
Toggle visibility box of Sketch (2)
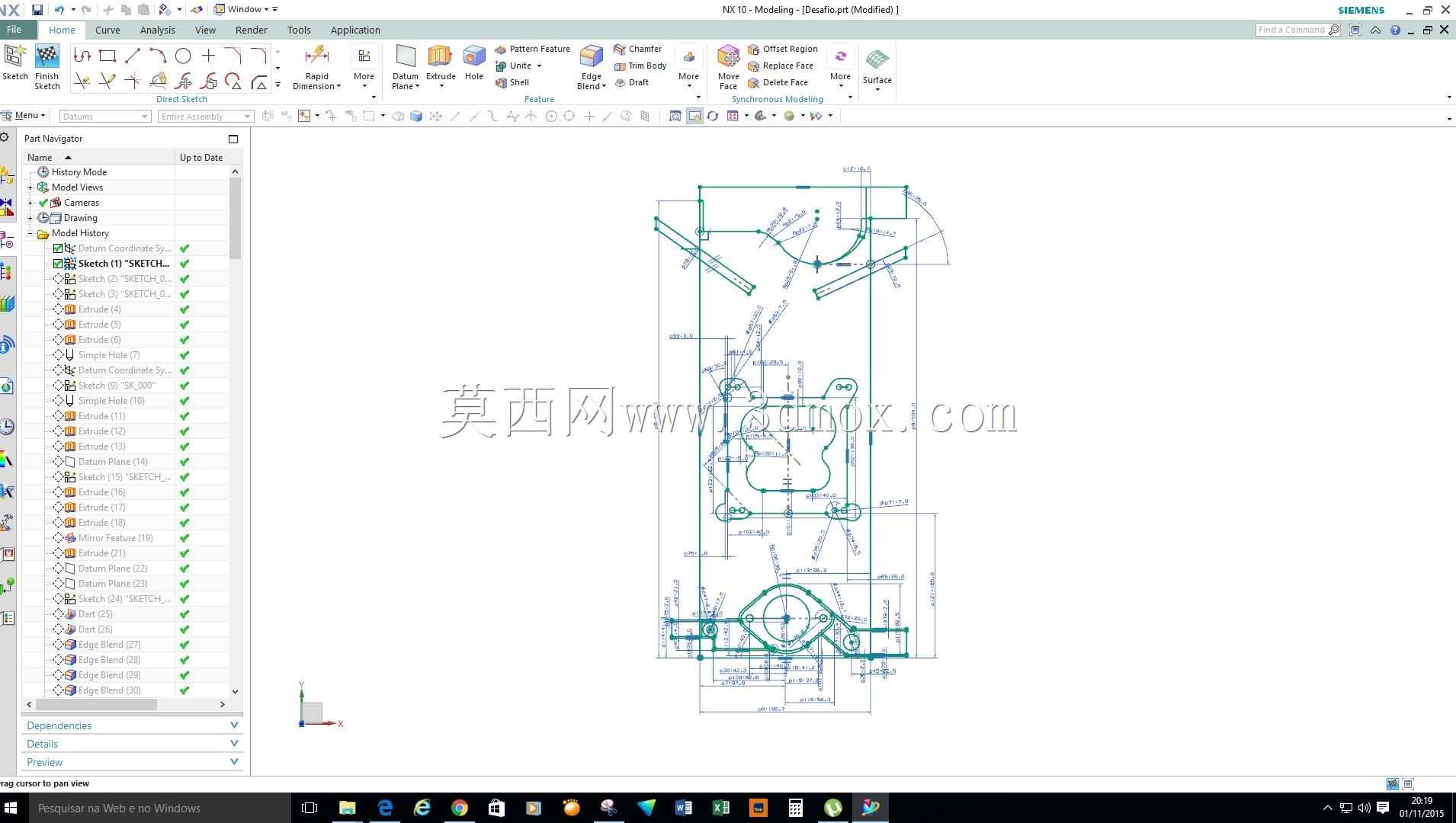tap(58, 279)
